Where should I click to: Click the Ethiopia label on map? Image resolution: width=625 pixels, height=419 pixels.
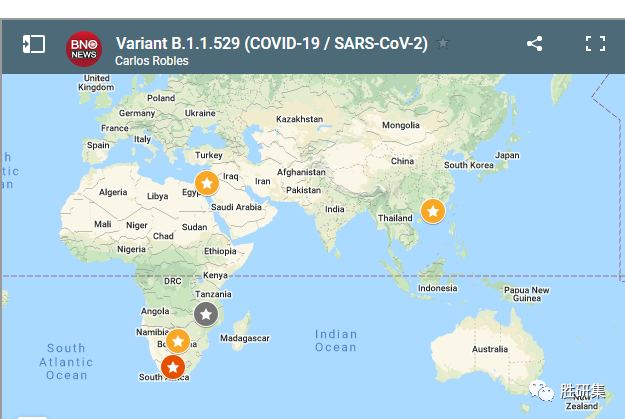point(220,251)
